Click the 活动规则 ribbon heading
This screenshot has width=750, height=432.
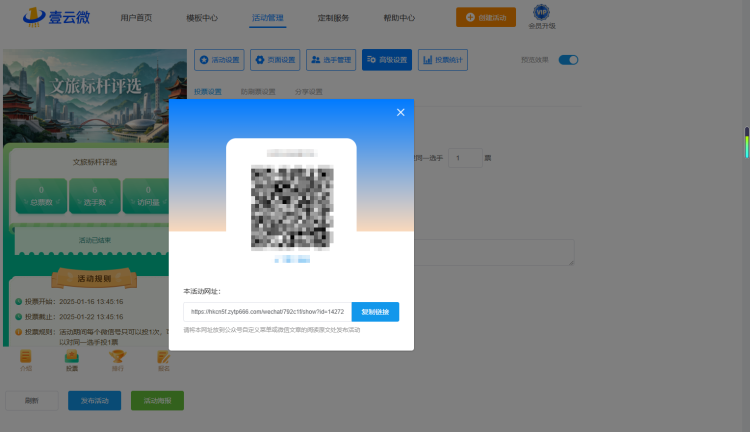click(x=94, y=278)
